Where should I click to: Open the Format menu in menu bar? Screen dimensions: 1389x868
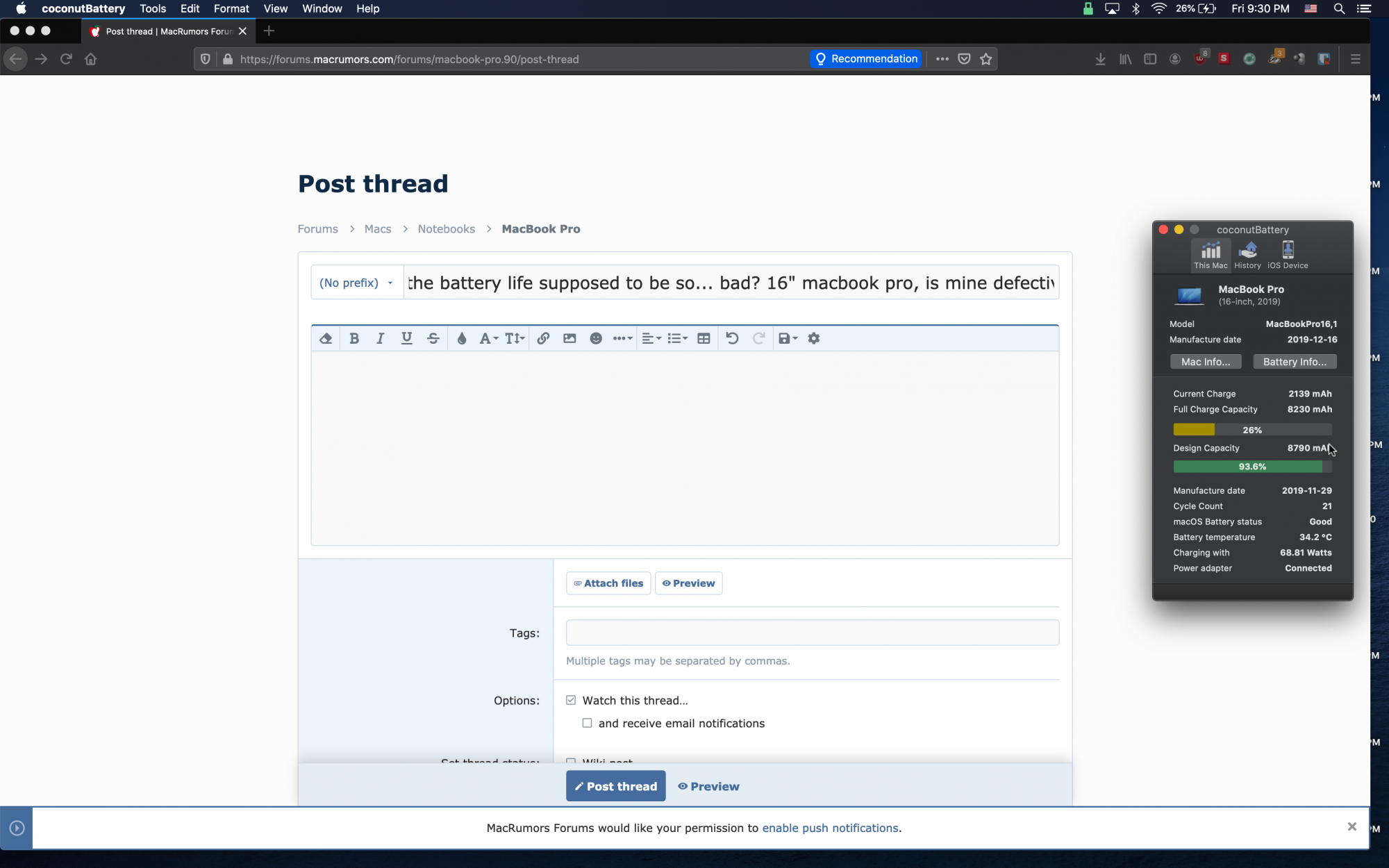[x=231, y=8]
